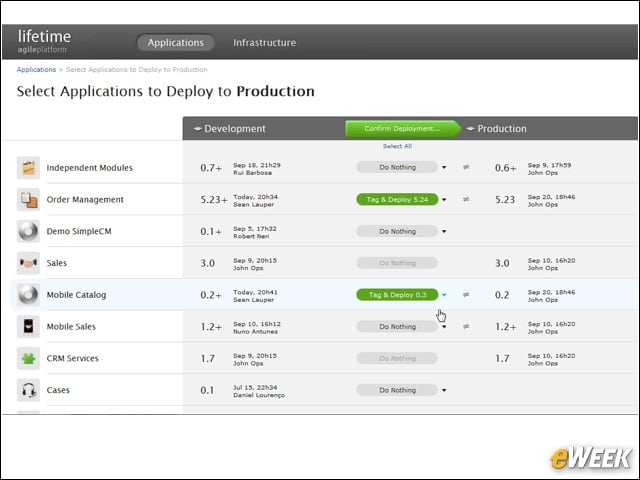Click the not-equal icon in Independent Modules row
The width and height of the screenshot is (640, 480).
click(x=466, y=167)
